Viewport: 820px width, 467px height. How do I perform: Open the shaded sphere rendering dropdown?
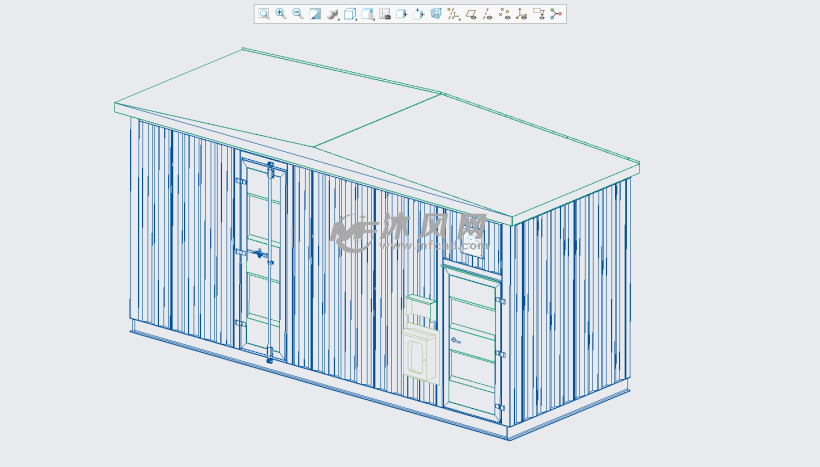click(333, 14)
